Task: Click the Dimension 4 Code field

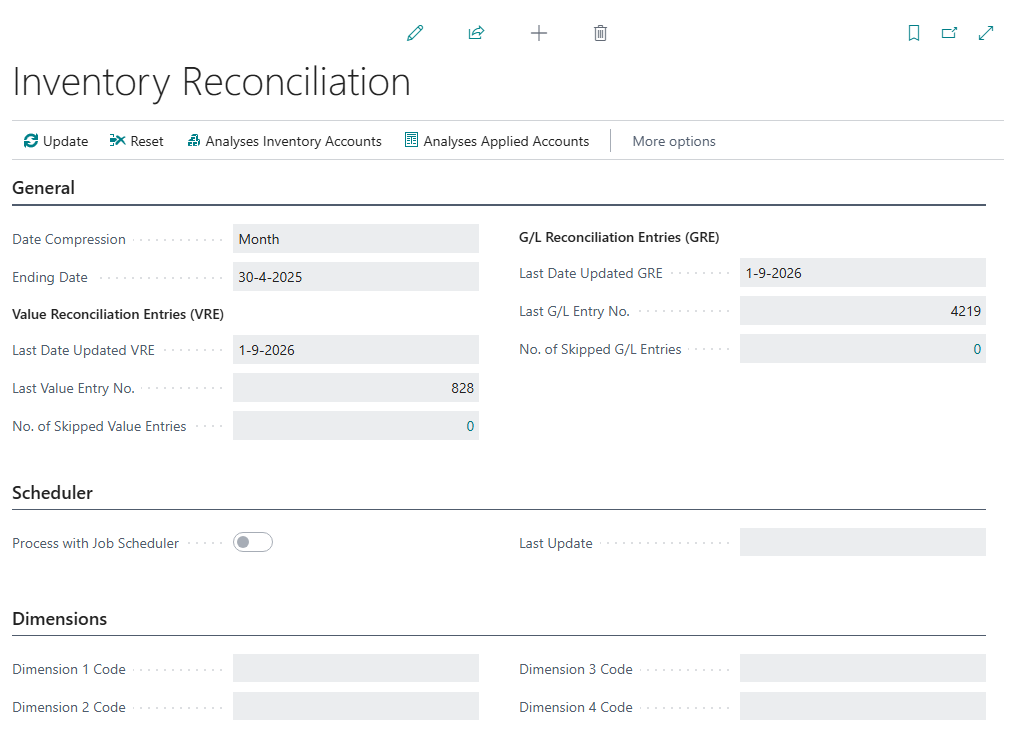Action: point(862,706)
